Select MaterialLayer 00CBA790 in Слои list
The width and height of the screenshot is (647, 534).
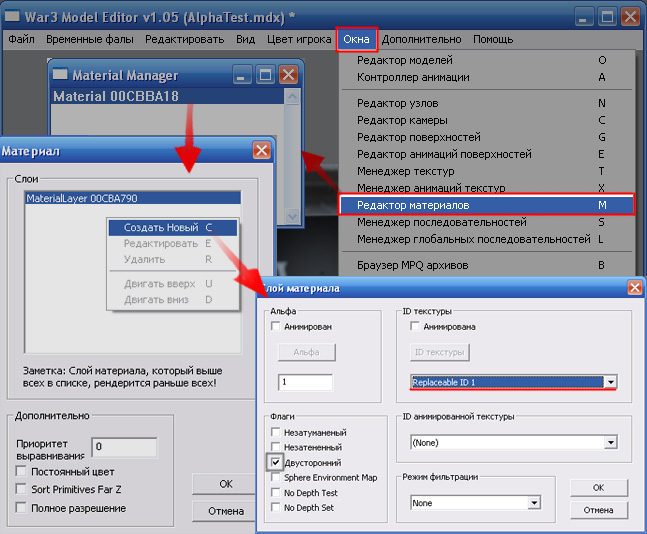133,198
